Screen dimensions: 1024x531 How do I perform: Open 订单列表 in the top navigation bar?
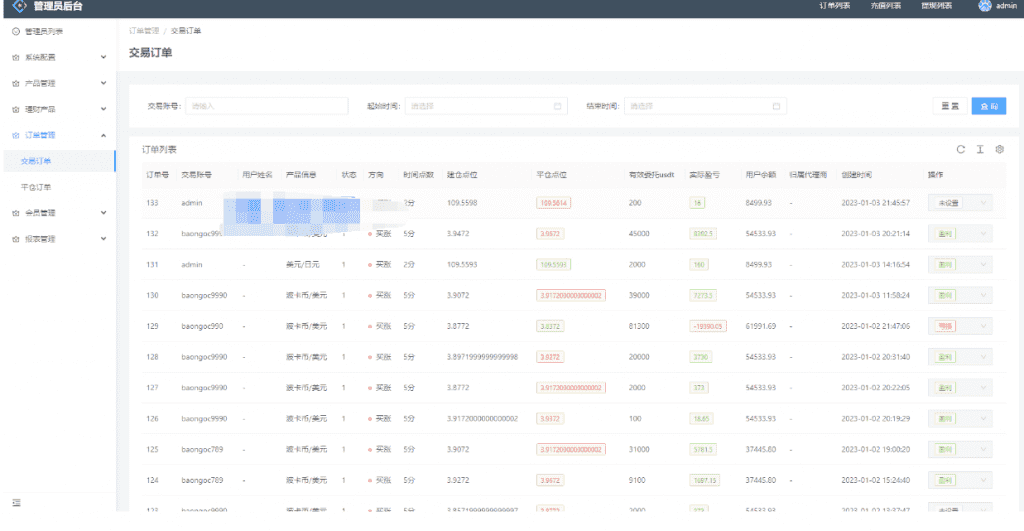[835, 6]
